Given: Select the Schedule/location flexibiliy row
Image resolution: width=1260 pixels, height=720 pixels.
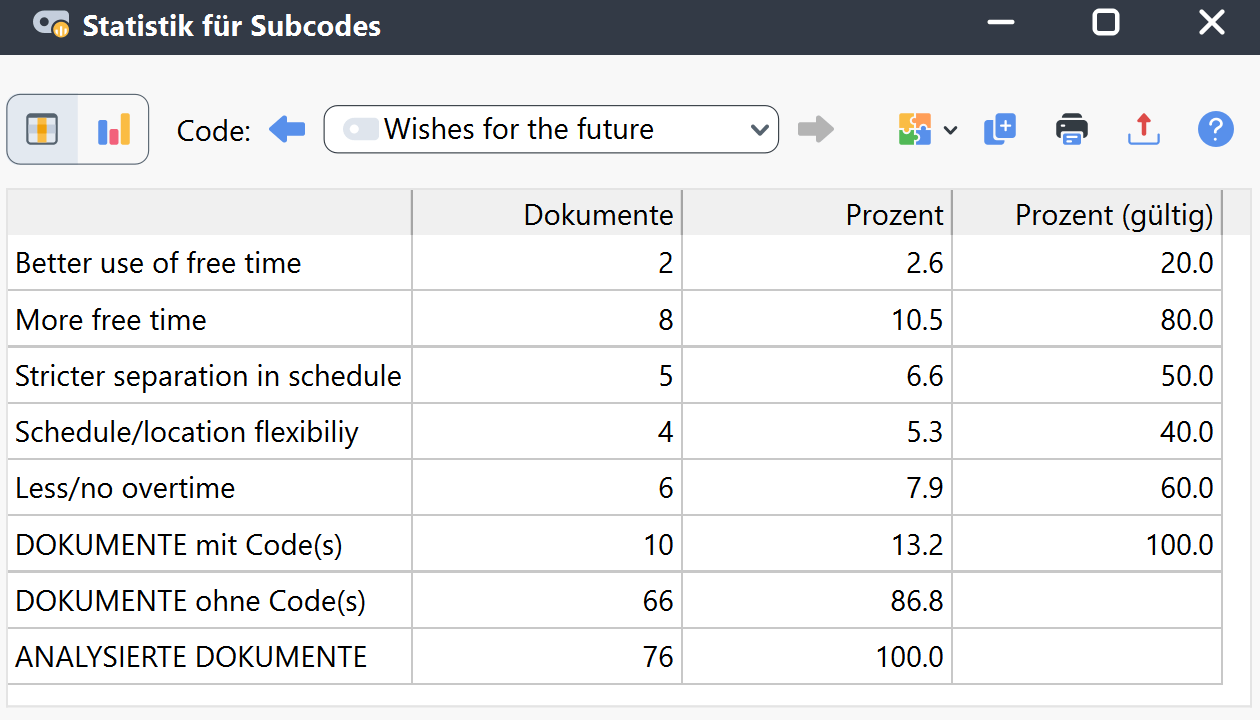Looking at the screenshot, I should (186, 432).
